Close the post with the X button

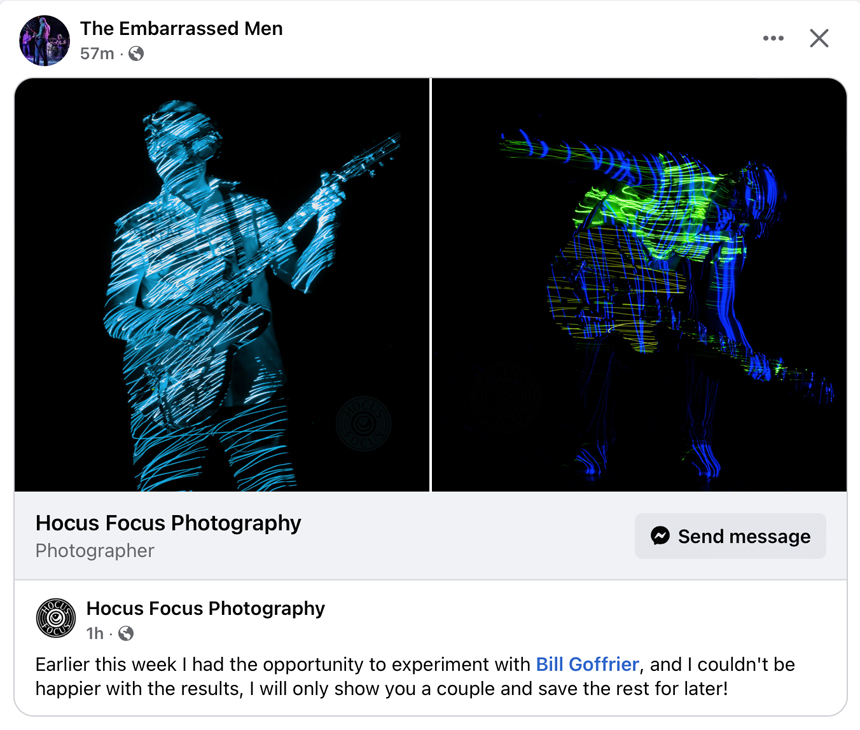click(819, 38)
